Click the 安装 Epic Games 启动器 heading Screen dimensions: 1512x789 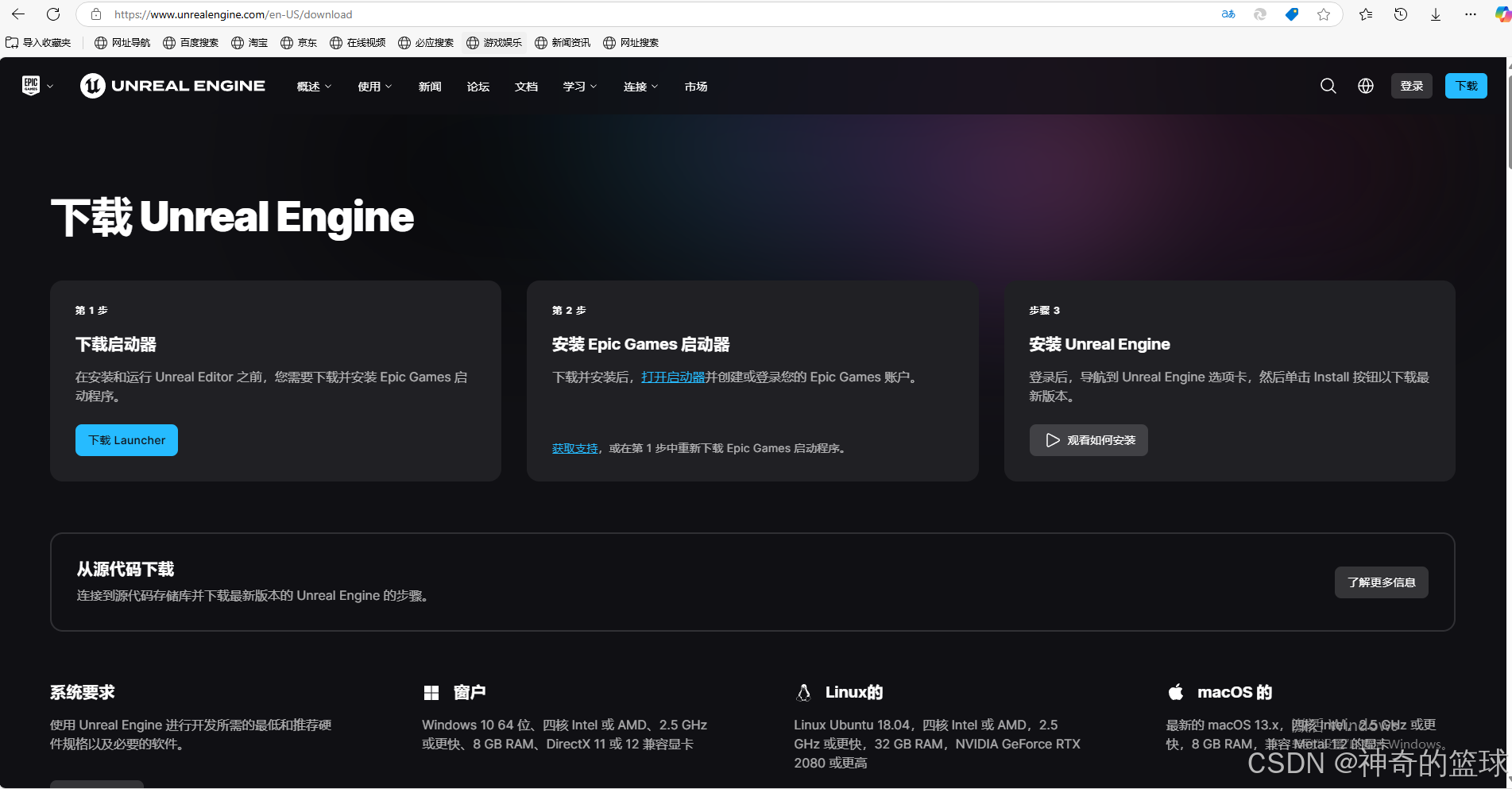coord(641,344)
